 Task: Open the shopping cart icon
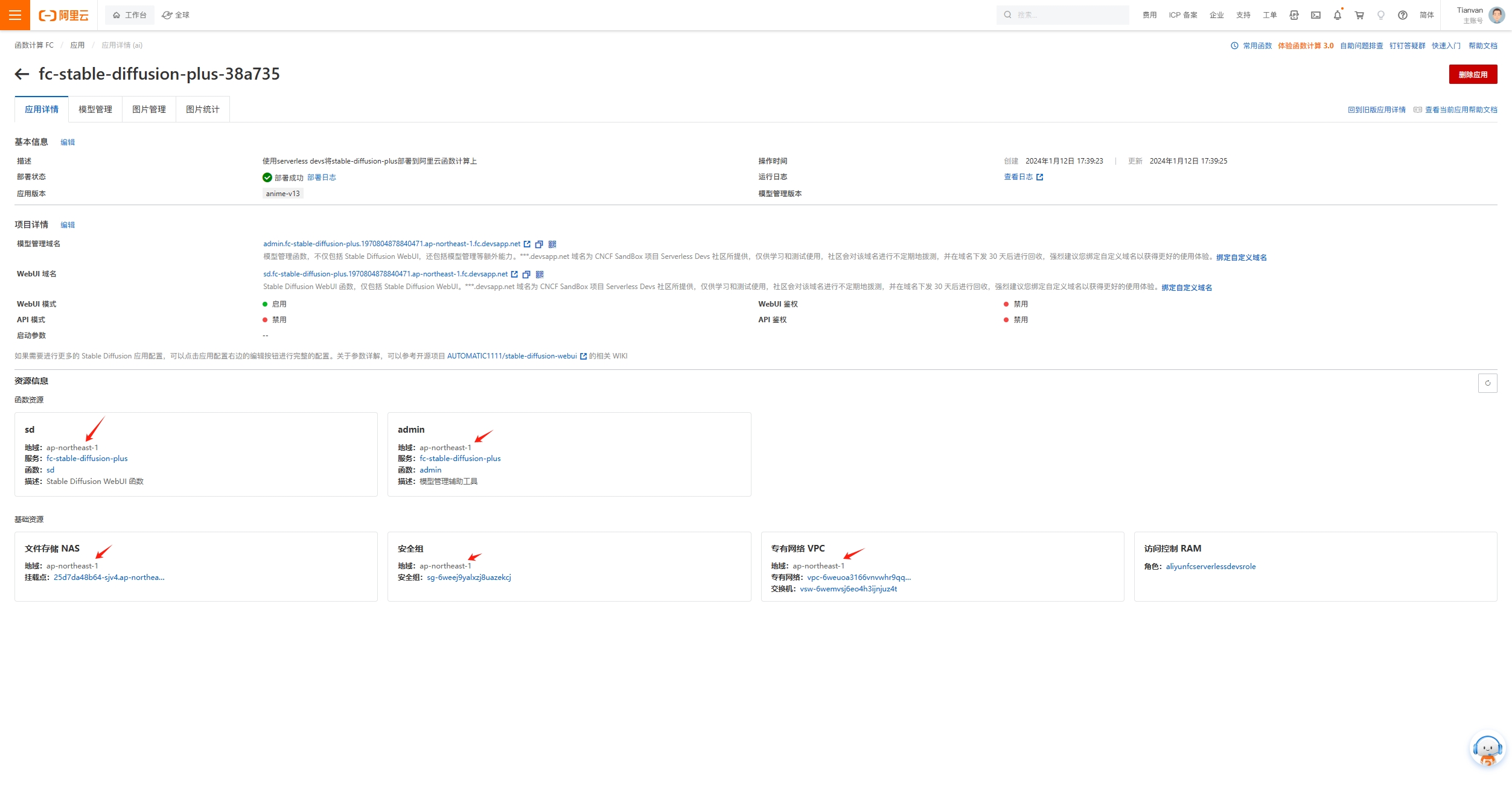point(1359,15)
